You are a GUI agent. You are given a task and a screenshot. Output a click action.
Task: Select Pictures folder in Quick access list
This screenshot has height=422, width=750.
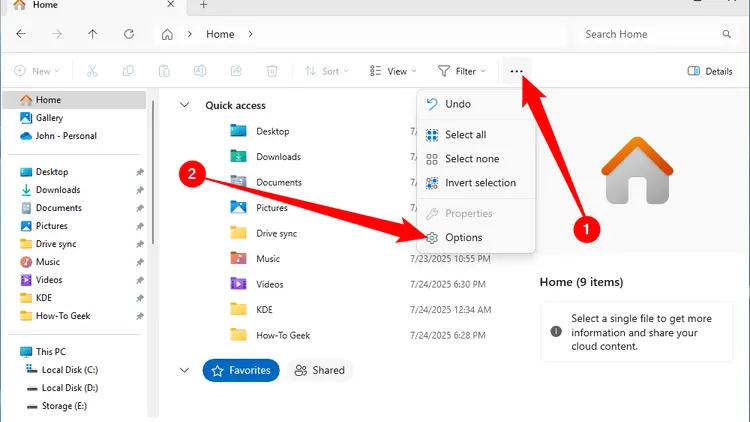pos(259,208)
